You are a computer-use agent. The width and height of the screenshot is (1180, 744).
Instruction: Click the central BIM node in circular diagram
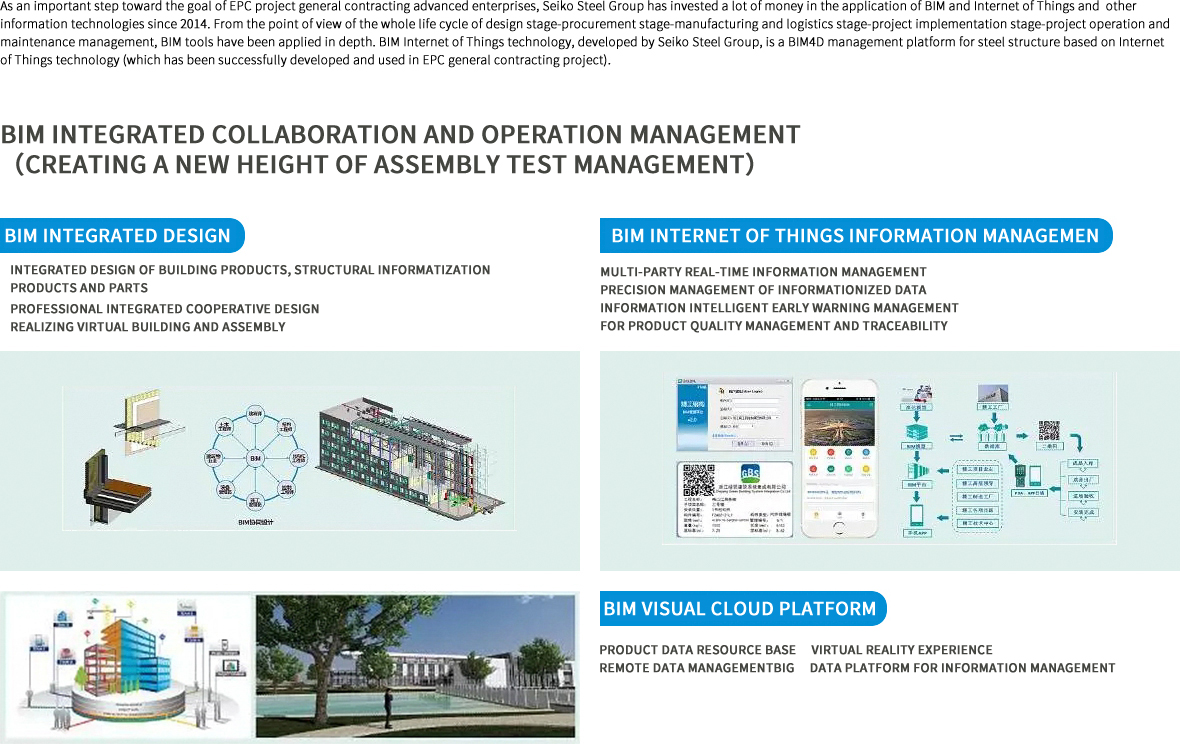click(x=256, y=457)
